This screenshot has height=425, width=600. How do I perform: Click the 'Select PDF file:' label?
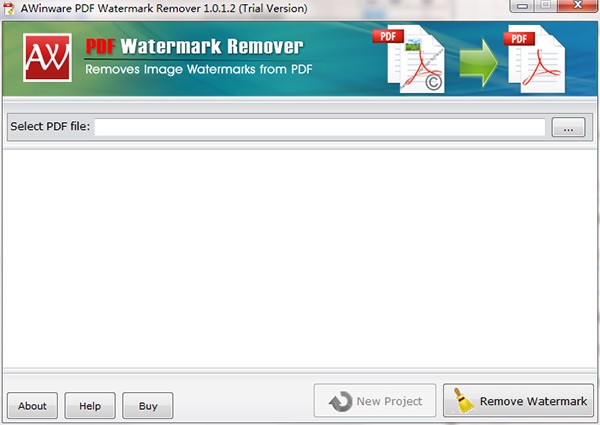[x=50, y=127]
